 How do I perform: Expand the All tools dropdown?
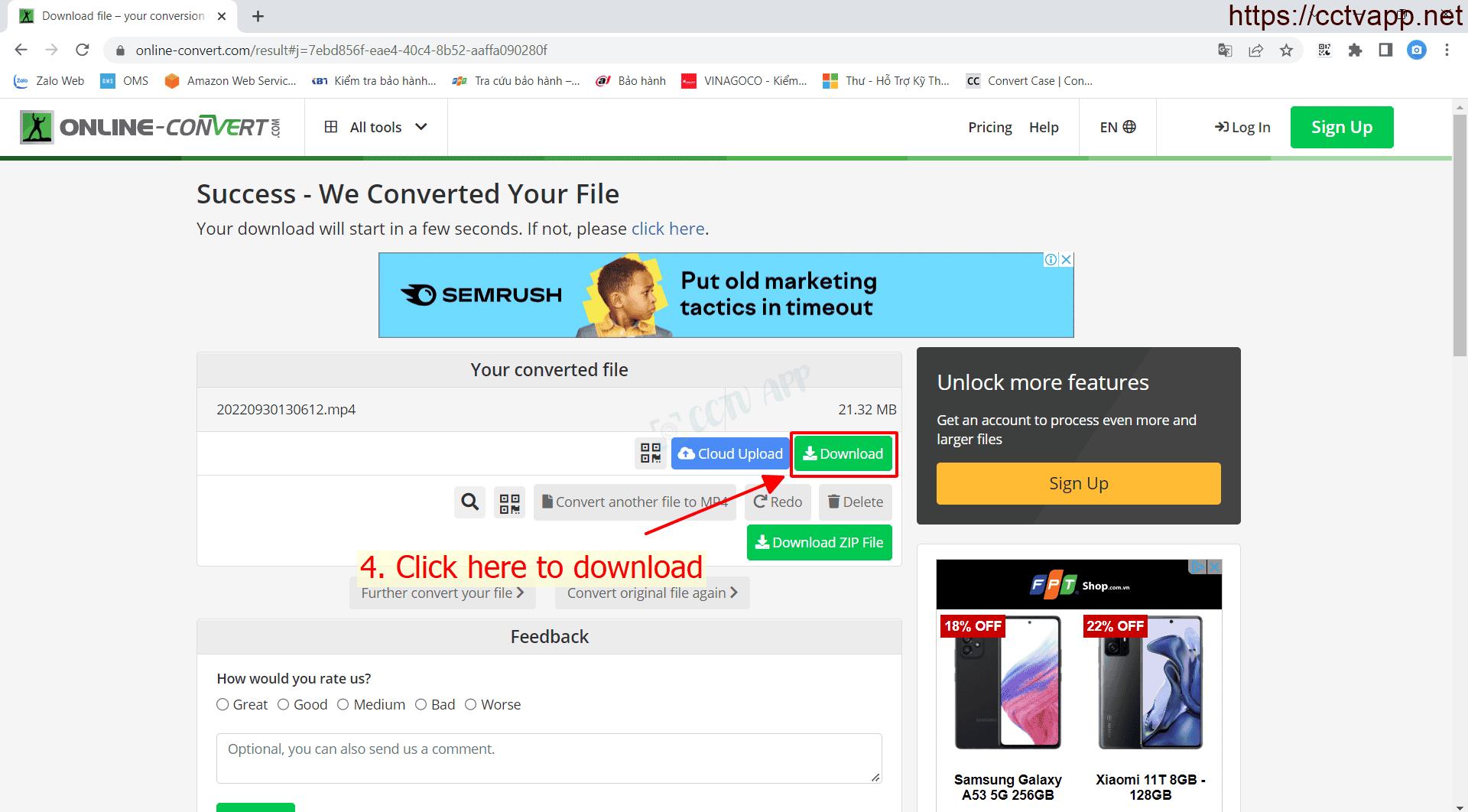coord(375,127)
